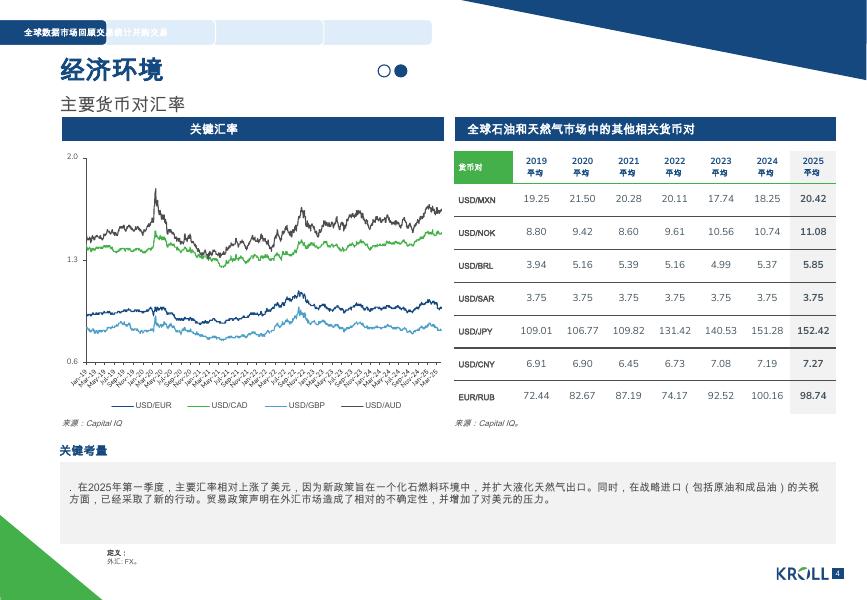Select the EUR/RUB row label
The height and width of the screenshot is (600, 867).
pos(476,398)
